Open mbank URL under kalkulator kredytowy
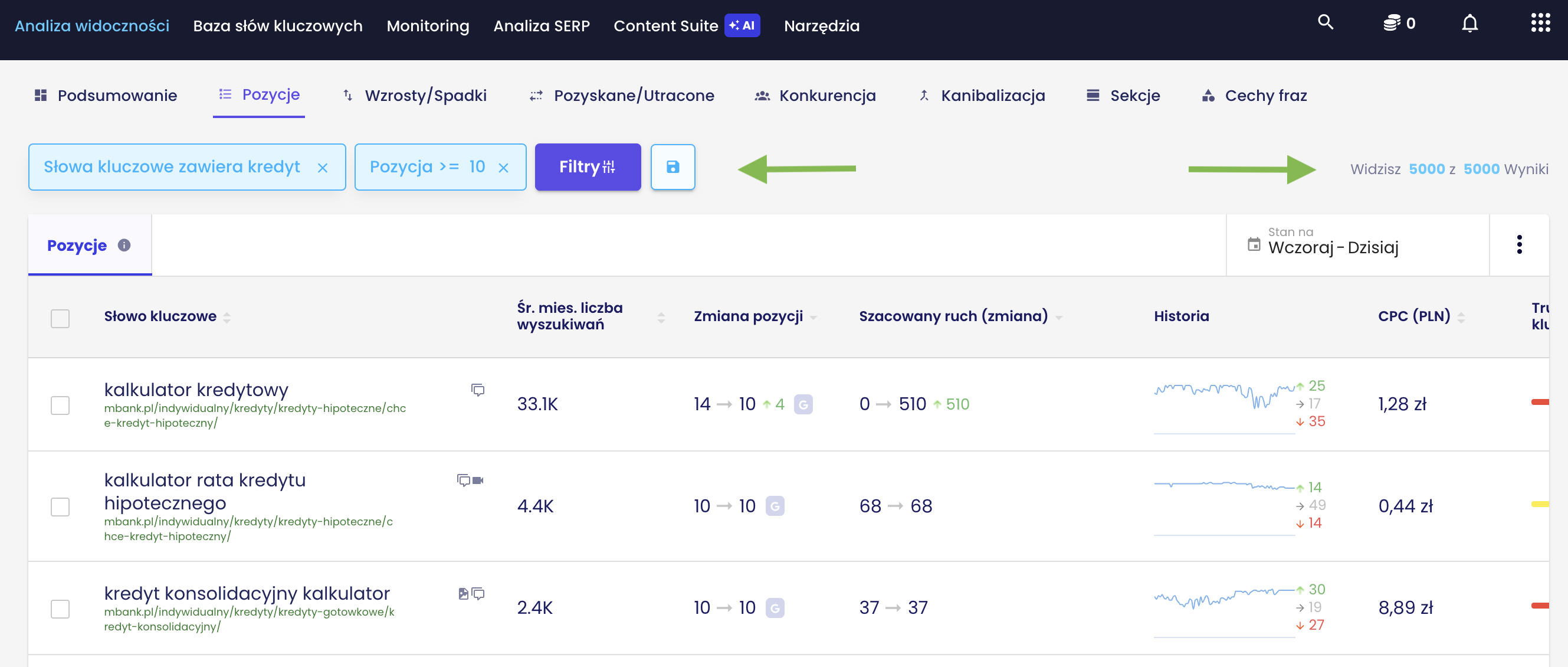Screen dimensions: 1568x667 pyautogui.click(x=254, y=416)
